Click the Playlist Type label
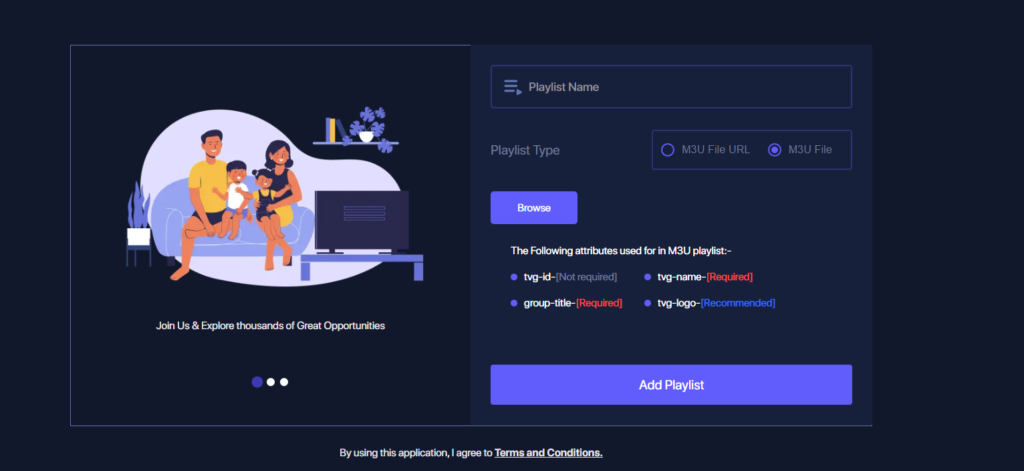The height and width of the screenshot is (471, 1024). pyautogui.click(x=525, y=150)
